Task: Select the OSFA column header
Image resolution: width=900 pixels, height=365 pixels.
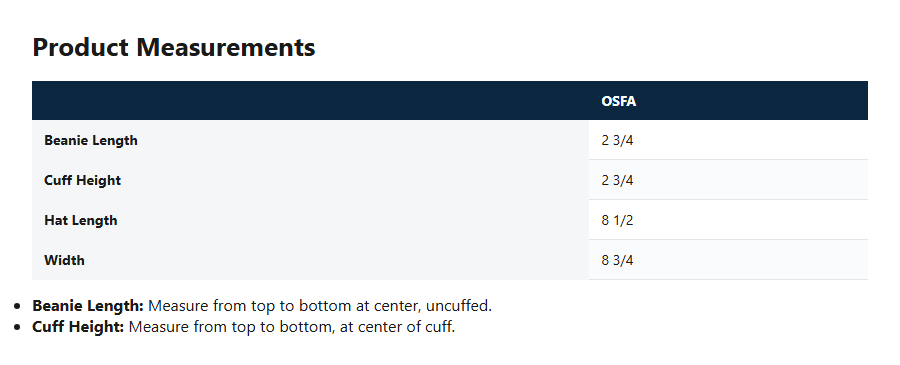Action: click(618, 101)
